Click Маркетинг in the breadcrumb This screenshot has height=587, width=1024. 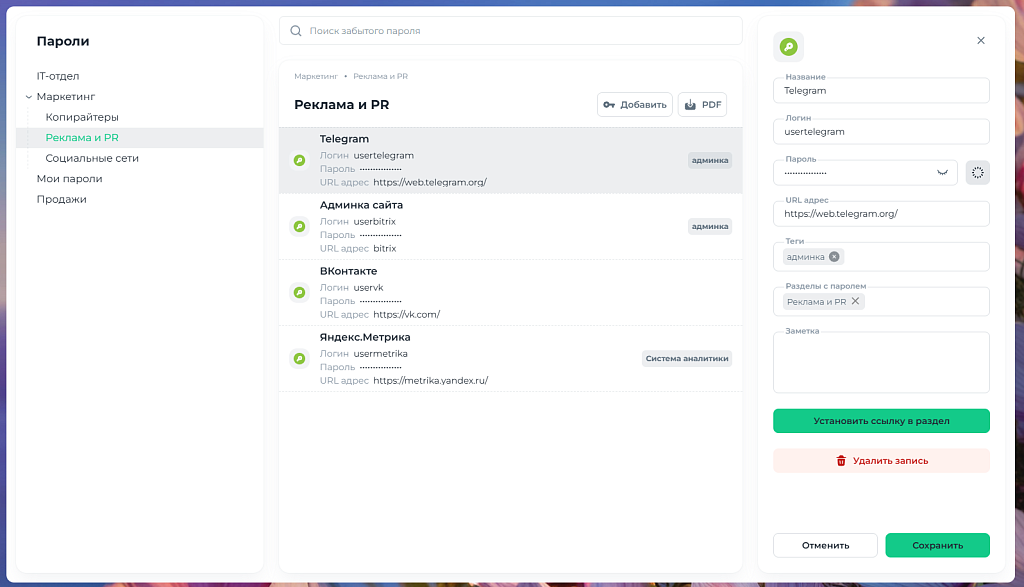click(x=314, y=76)
